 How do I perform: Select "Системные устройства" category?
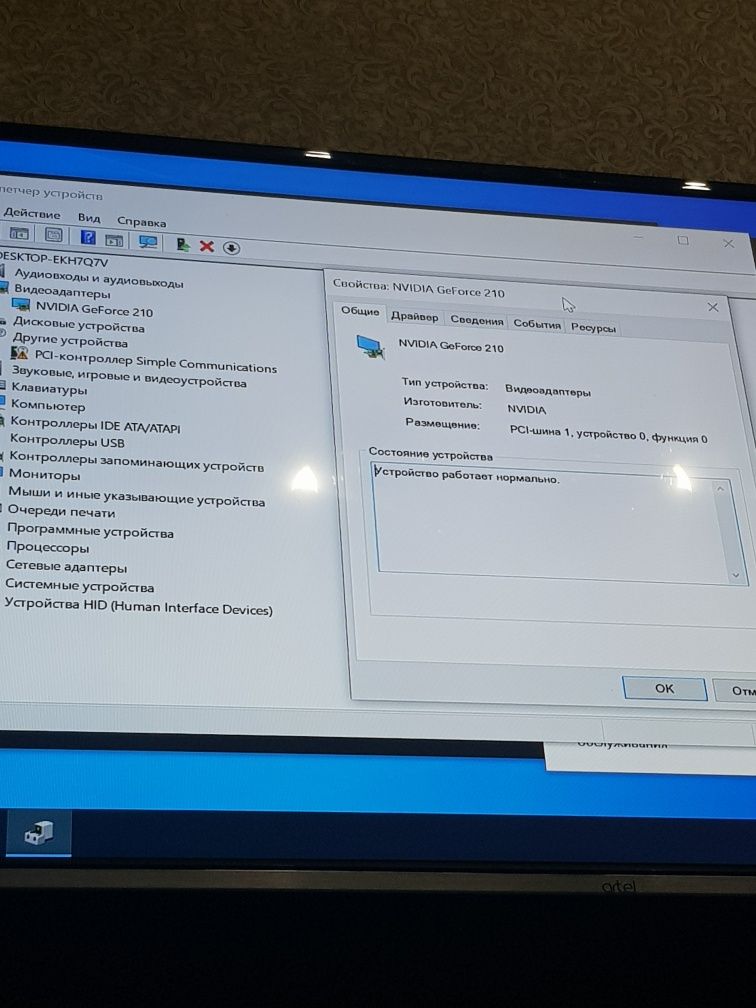pos(80,586)
